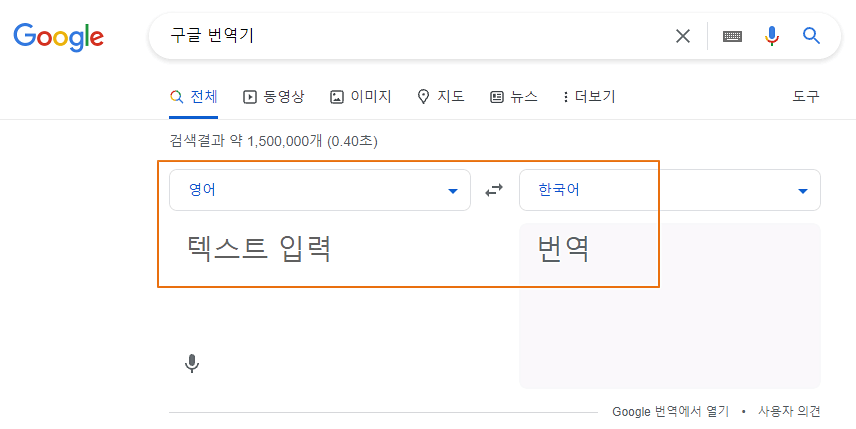Switch to the 동영상 tab

[x=274, y=97]
